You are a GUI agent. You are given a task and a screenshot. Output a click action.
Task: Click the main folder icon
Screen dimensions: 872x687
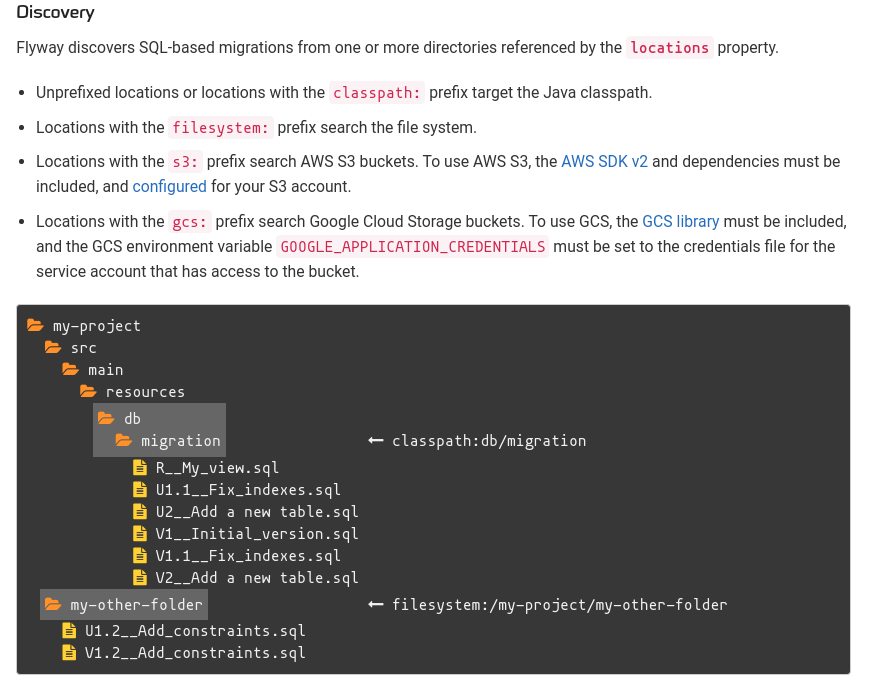(71, 369)
